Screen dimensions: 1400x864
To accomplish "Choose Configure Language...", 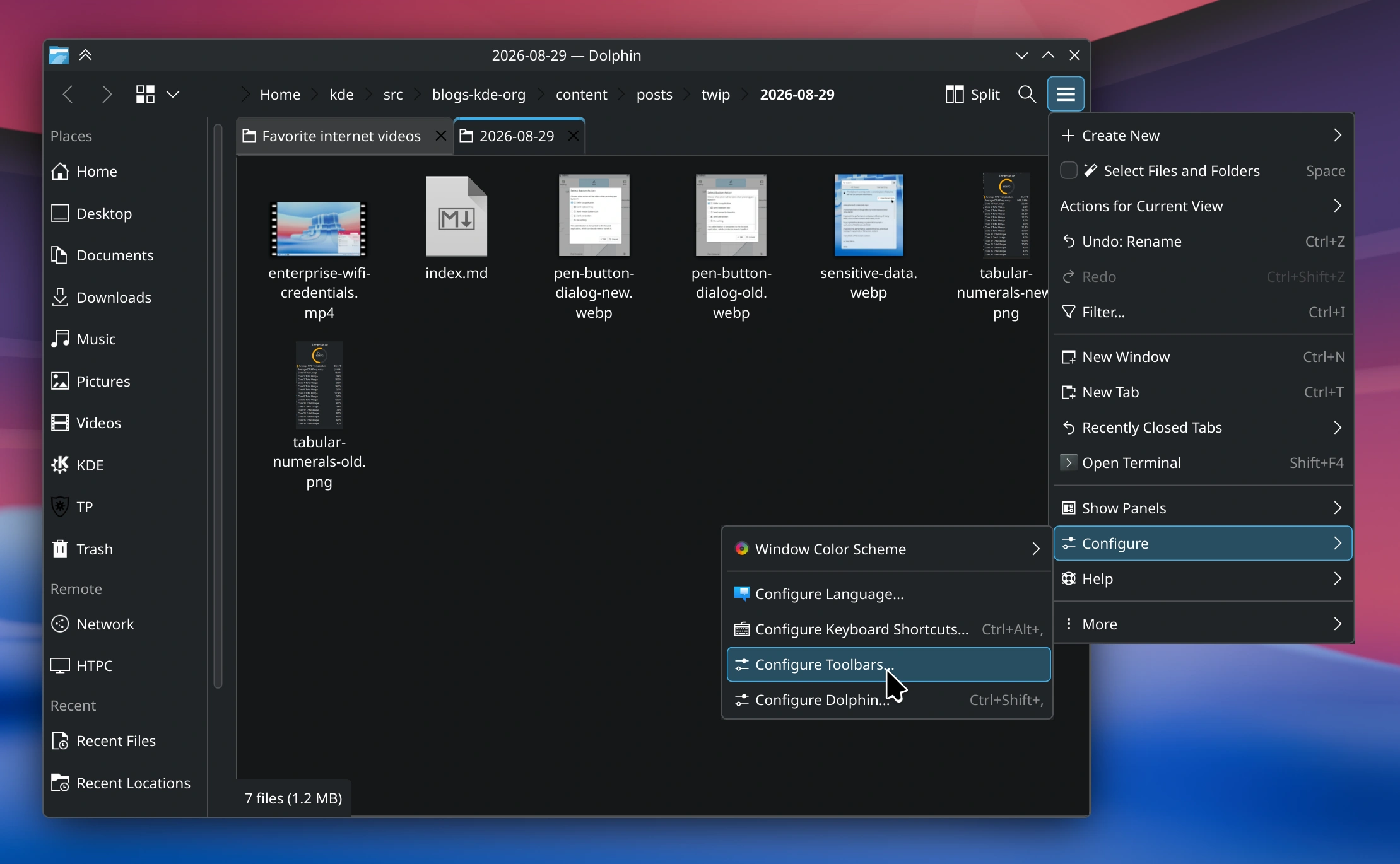I will click(x=888, y=594).
